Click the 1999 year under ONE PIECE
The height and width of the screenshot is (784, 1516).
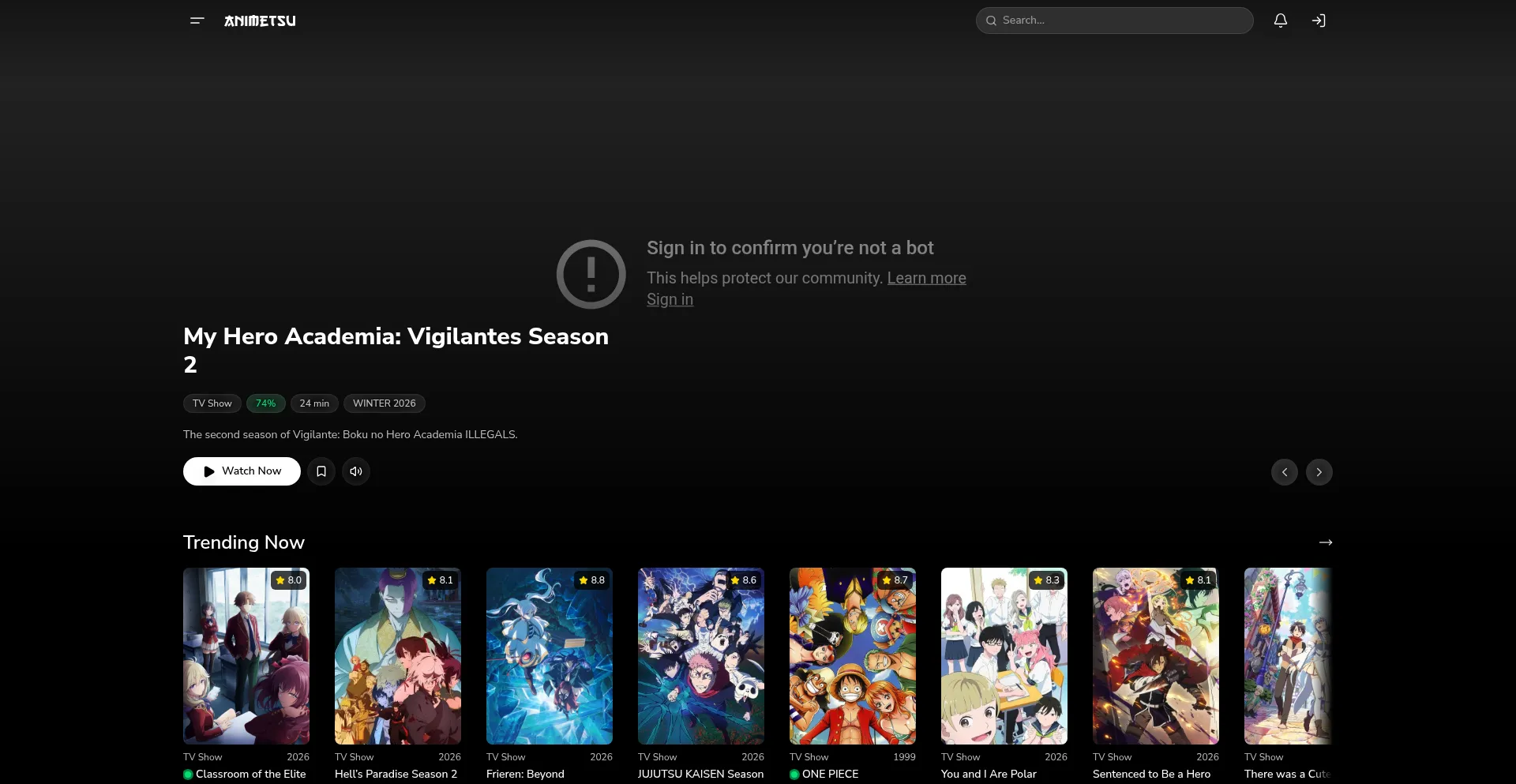coord(904,757)
